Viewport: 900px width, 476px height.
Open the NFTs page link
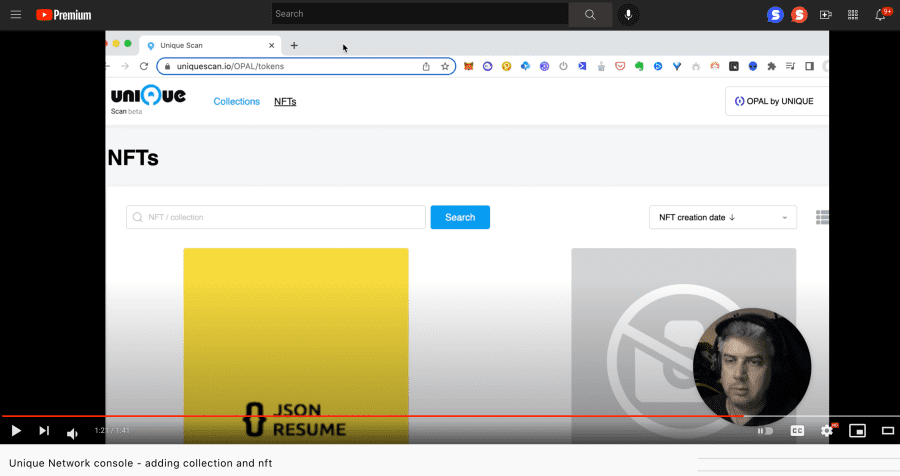coord(285,102)
